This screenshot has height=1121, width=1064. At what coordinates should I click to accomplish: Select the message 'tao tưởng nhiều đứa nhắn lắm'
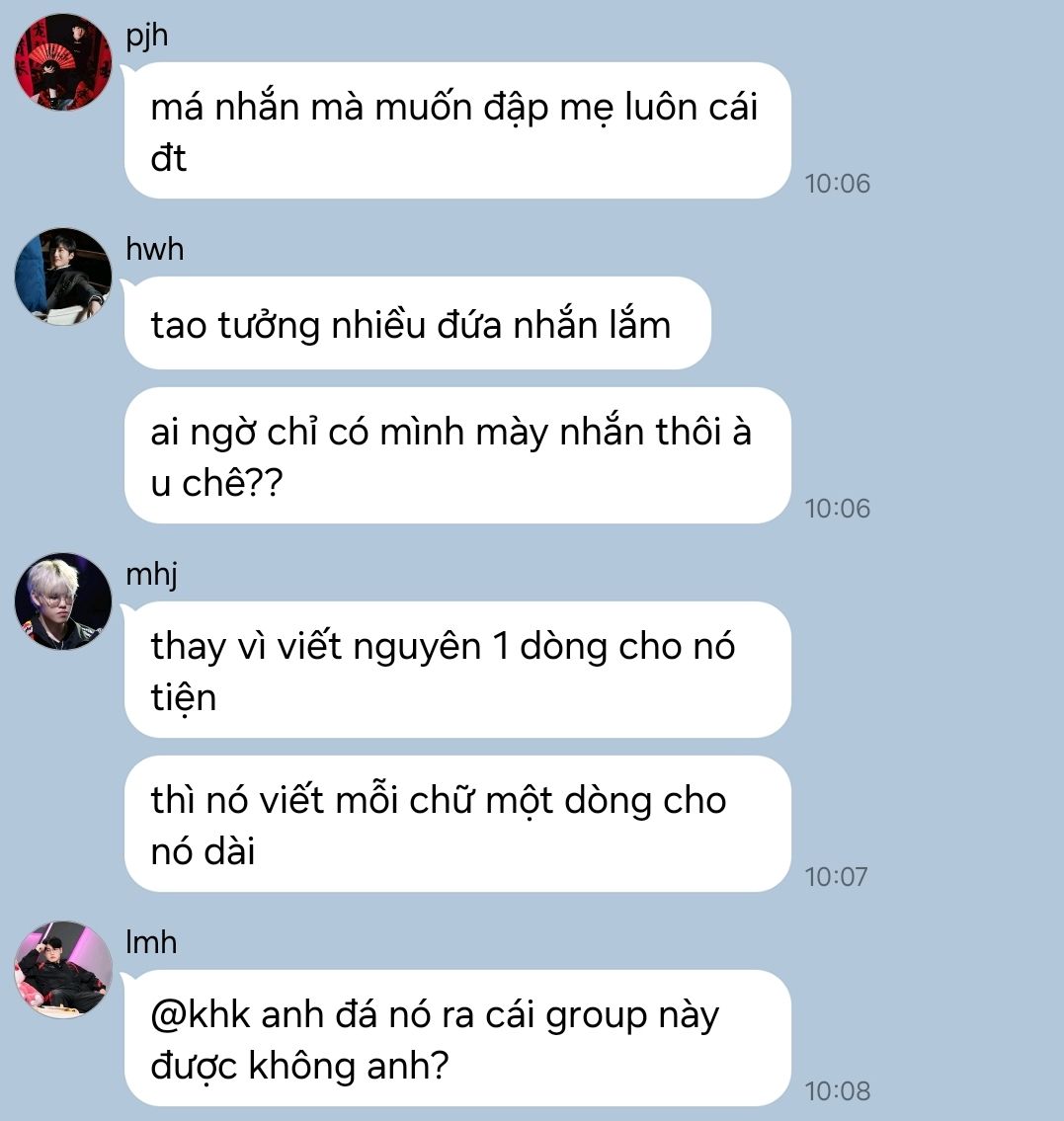tap(418, 323)
